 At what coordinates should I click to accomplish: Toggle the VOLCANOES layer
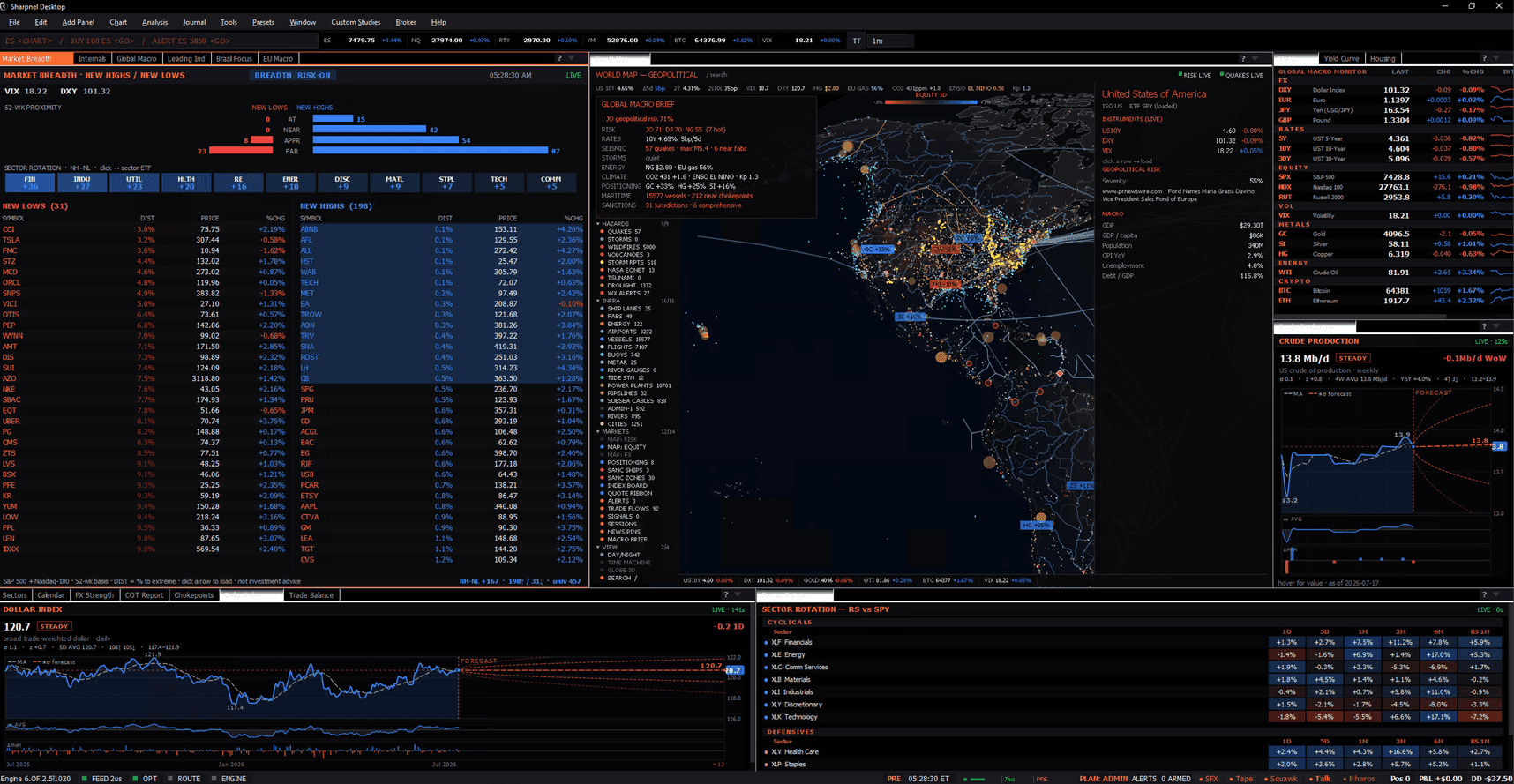point(625,255)
